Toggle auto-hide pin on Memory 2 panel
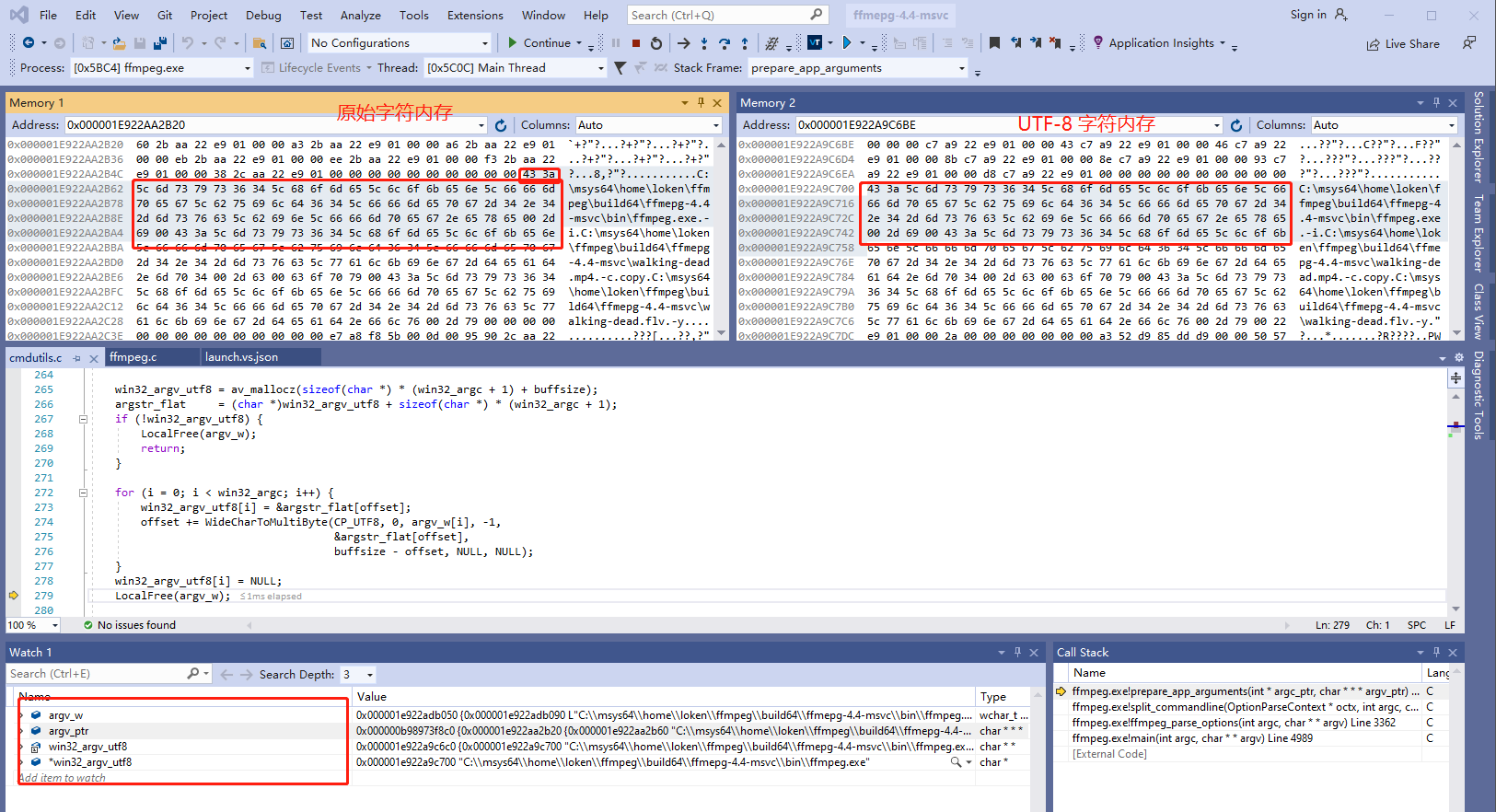This screenshot has height=812, width=1496. 1436,103
